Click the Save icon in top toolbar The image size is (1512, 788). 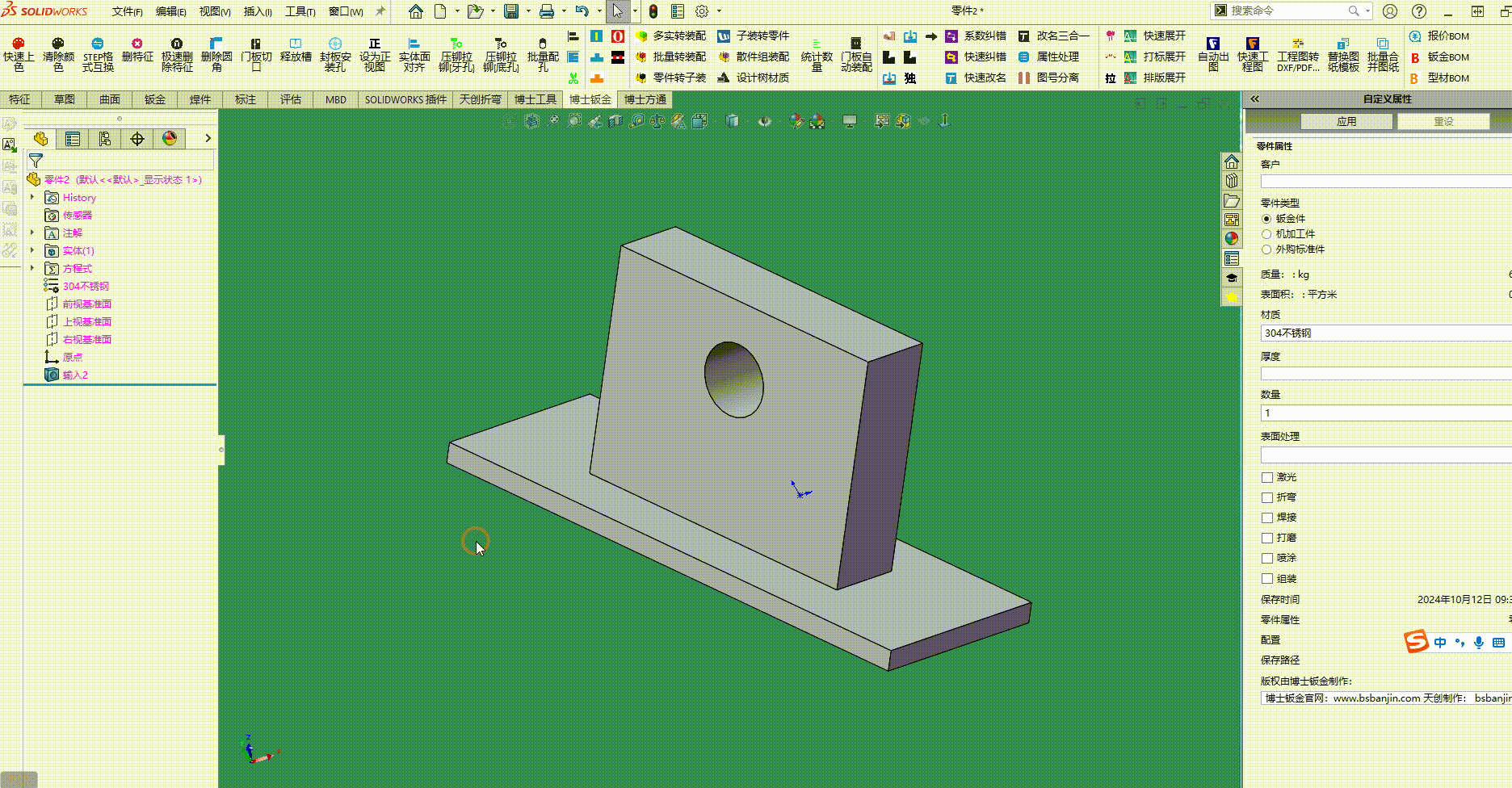510,11
